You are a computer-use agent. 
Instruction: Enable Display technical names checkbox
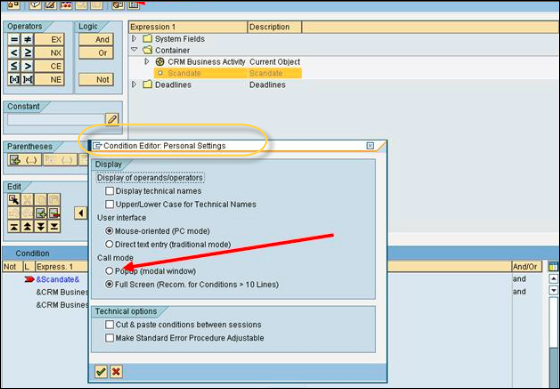pos(110,191)
